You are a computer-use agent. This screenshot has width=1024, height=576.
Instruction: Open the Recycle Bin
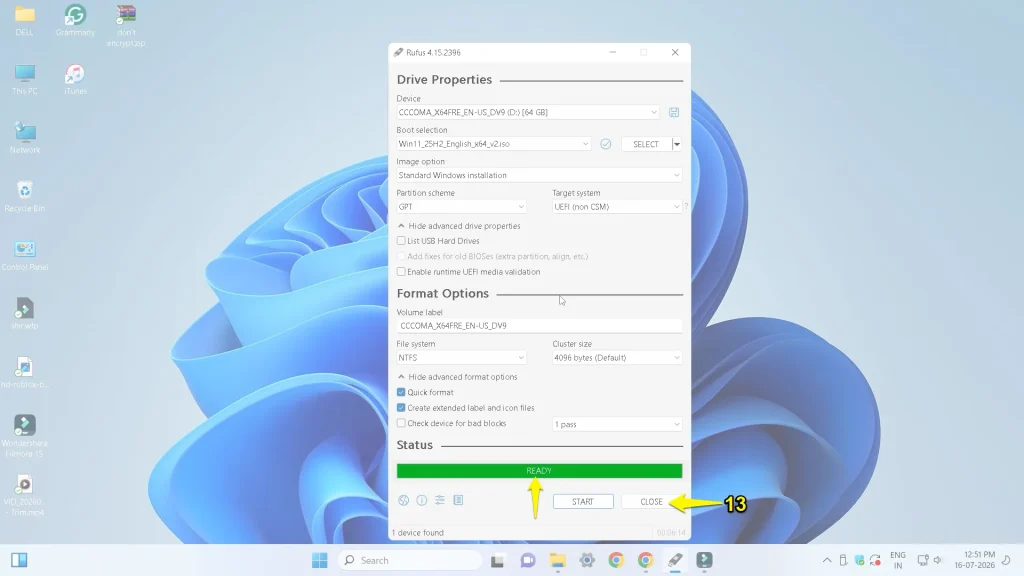(25, 197)
